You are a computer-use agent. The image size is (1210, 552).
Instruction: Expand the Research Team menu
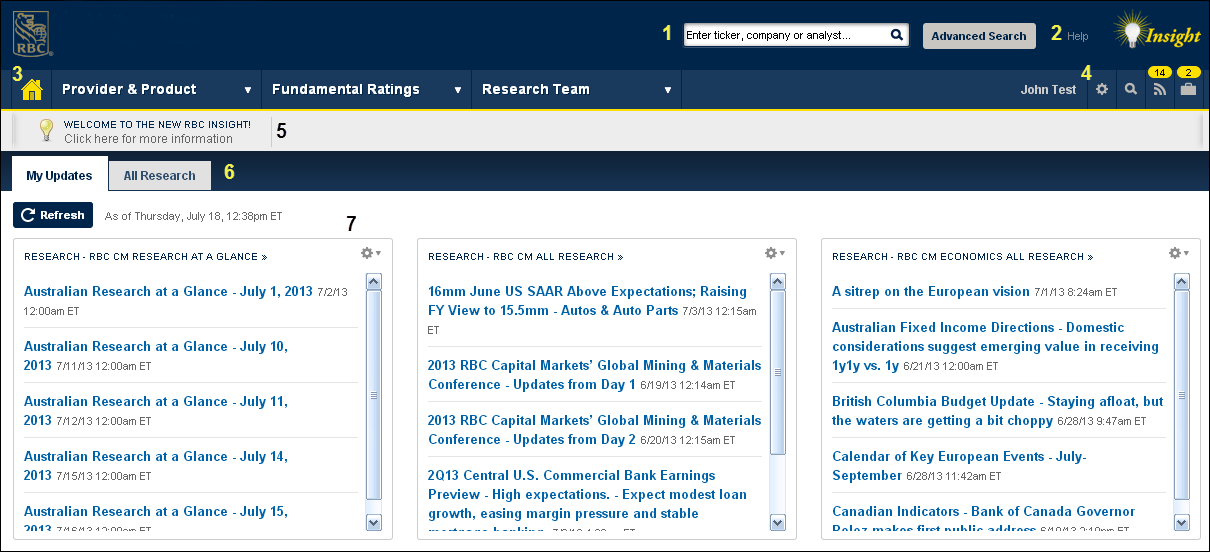577,89
